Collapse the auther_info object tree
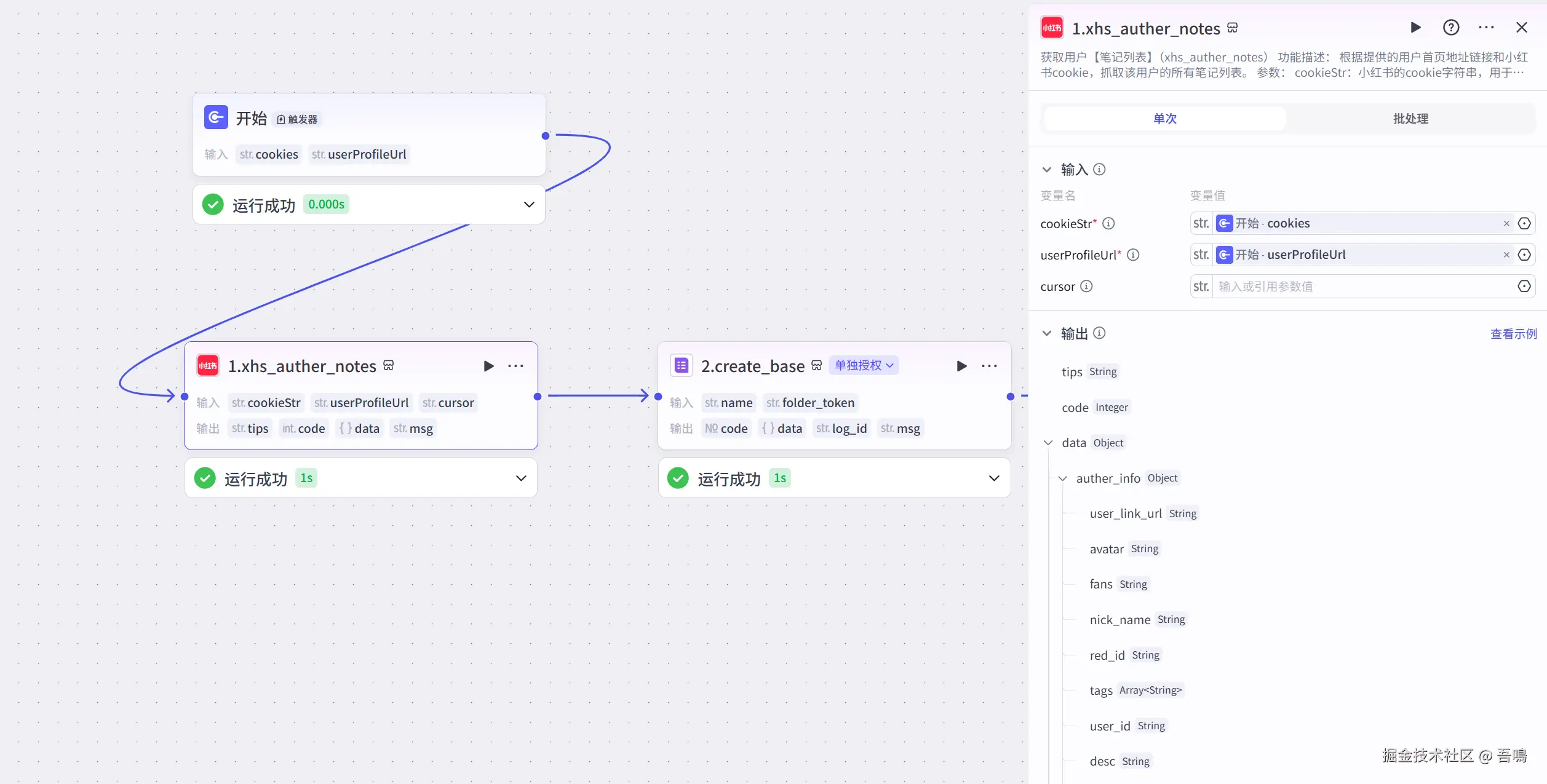Image resolution: width=1547 pixels, height=784 pixels. [1062, 478]
